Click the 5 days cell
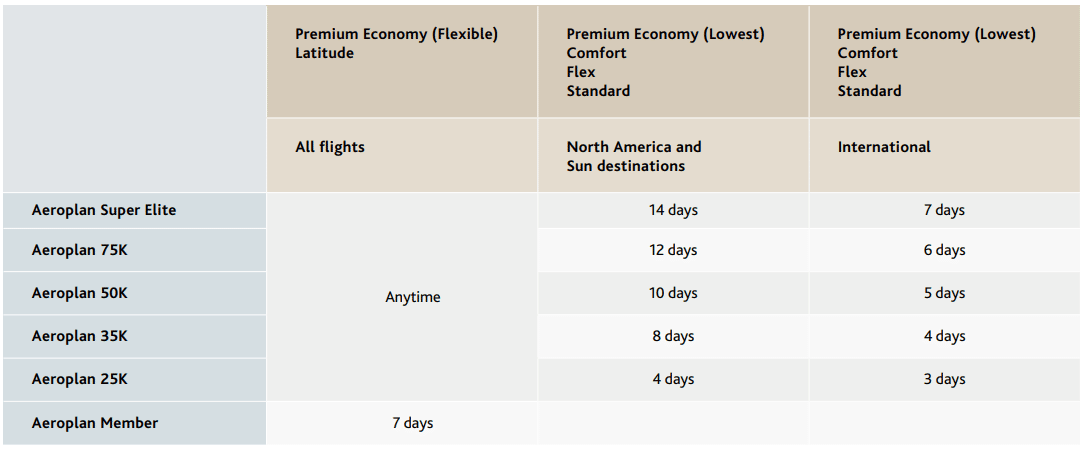Screen dimensions: 1084x453 (x=944, y=293)
